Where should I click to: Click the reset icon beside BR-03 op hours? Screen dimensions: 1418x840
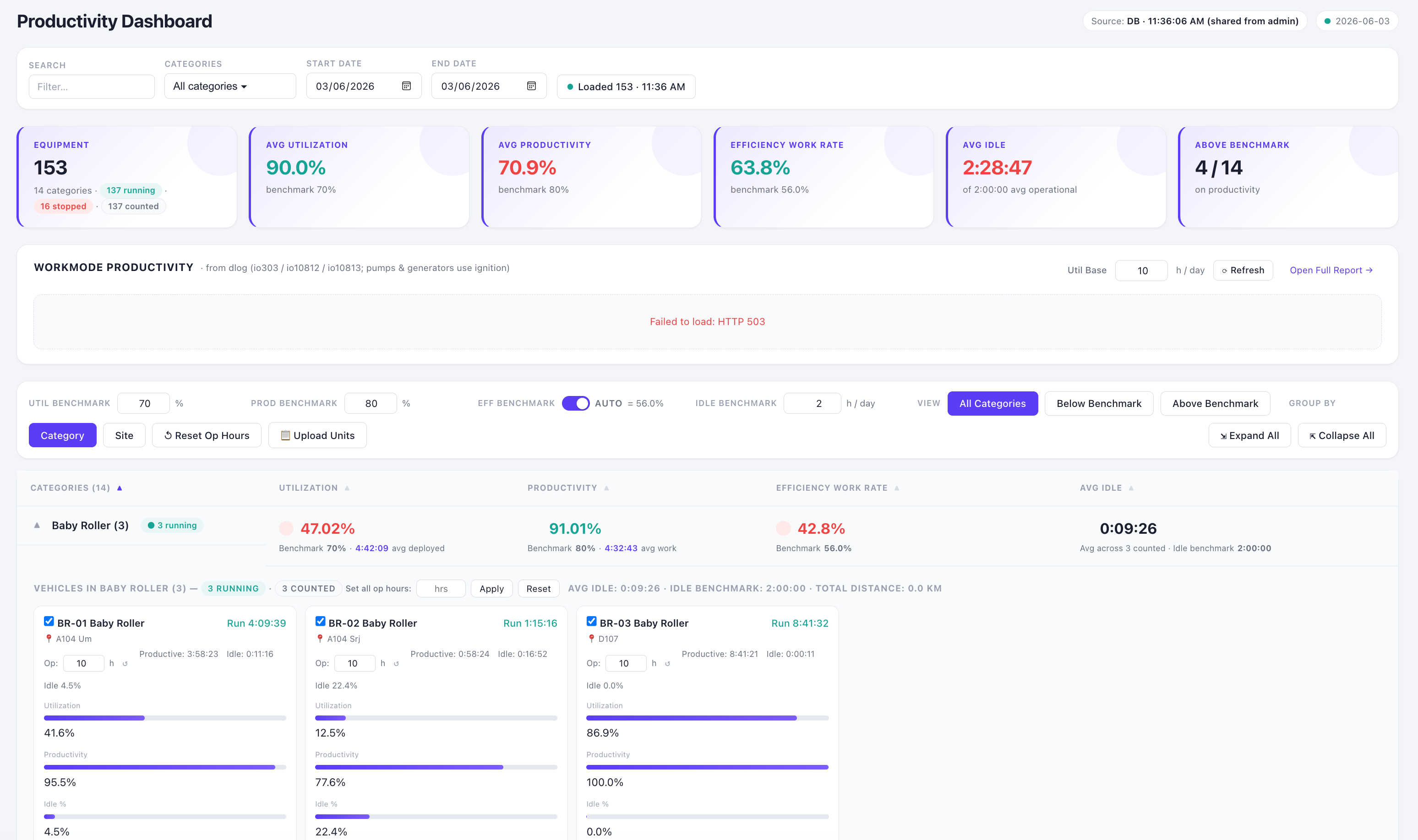[x=668, y=663]
